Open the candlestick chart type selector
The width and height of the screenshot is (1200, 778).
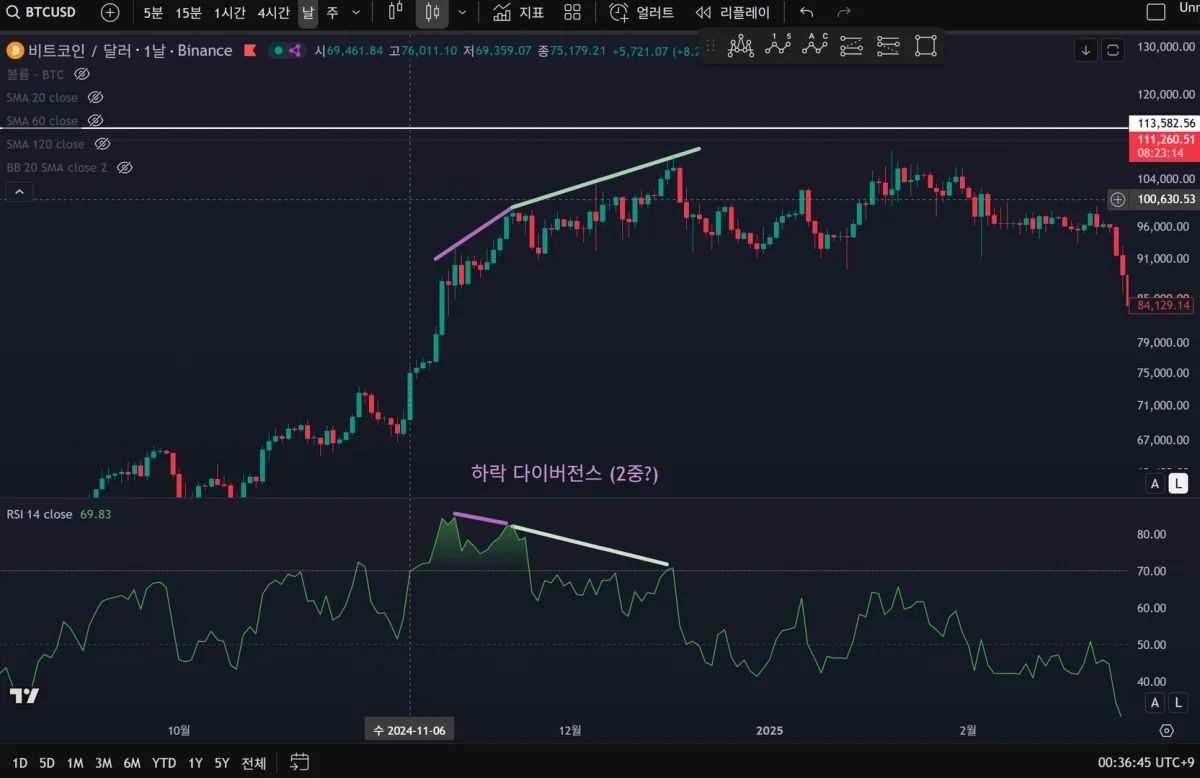coord(432,13)
